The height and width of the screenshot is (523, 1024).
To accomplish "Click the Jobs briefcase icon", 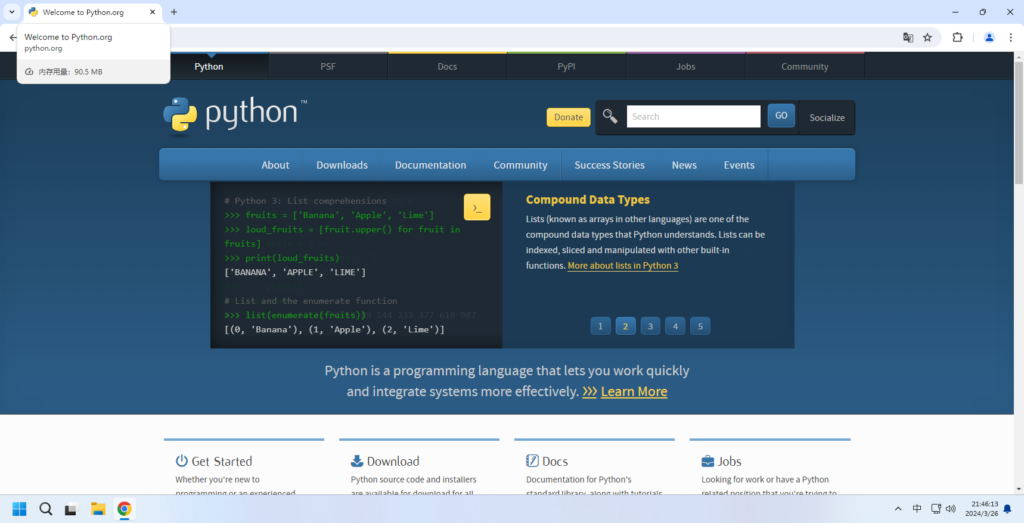I will tap(707, 461).
